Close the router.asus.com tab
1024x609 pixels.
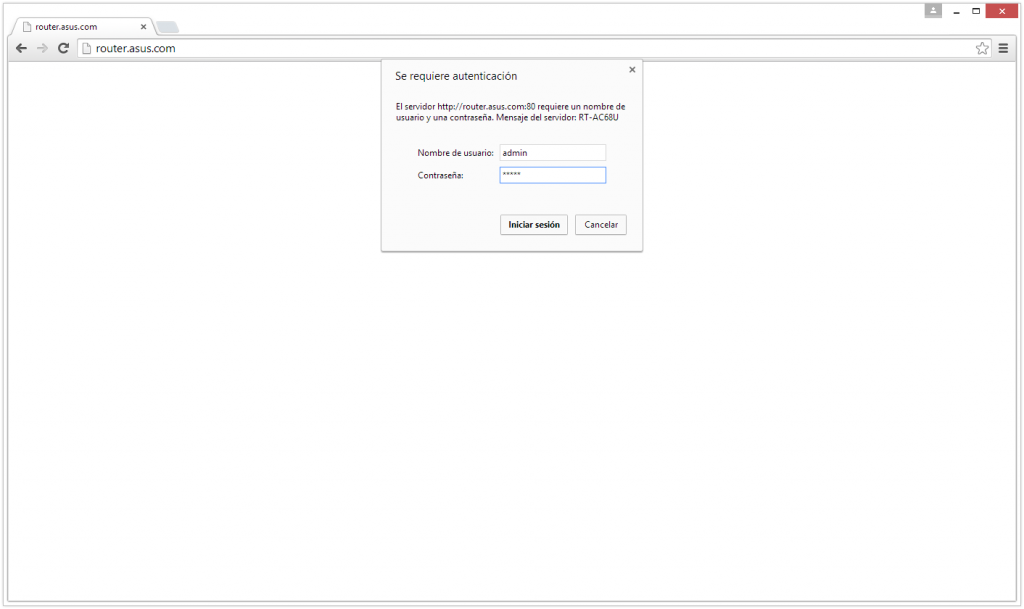[143, 27]
